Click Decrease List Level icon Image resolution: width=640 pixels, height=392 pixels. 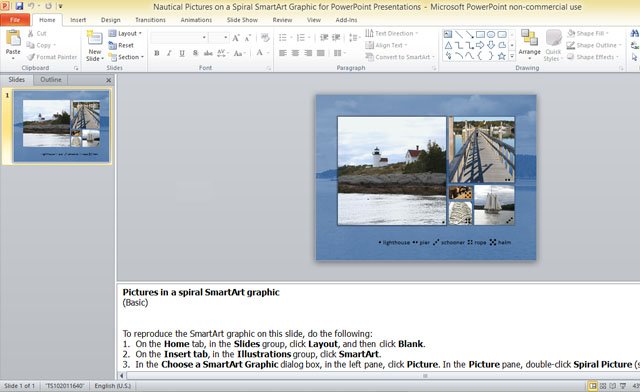[x=324, y=38]
